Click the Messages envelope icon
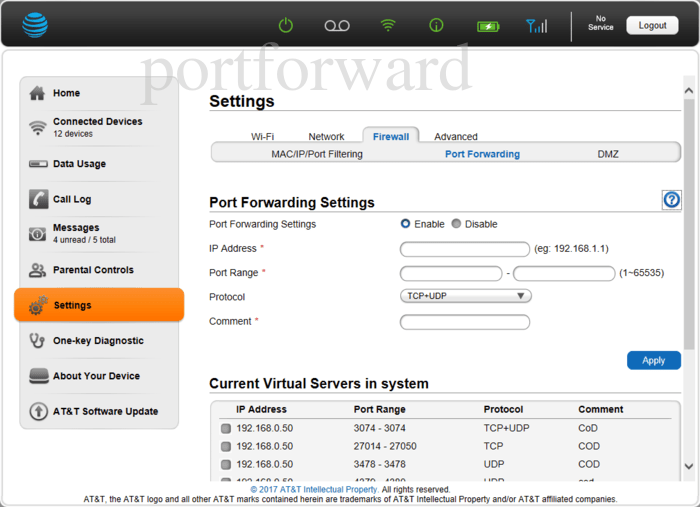Screen dimensions: 700x507 [38, 234]
